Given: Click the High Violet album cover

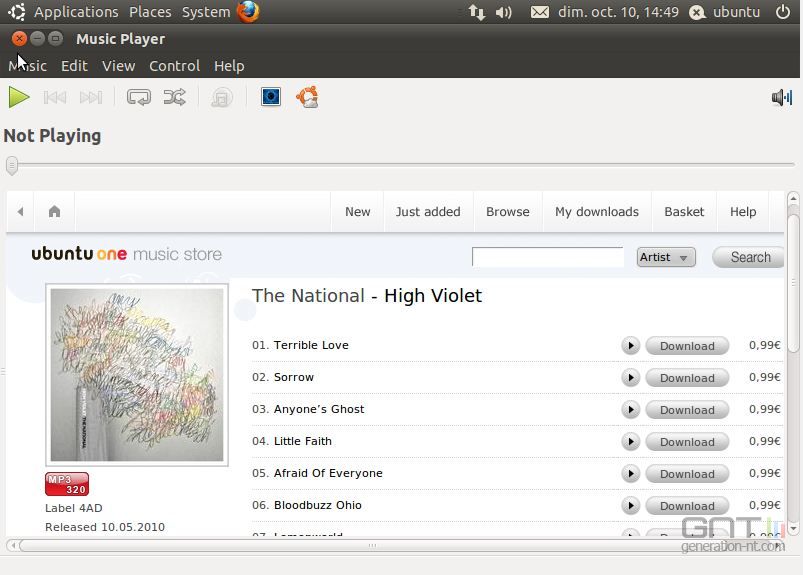Looking at the screenshot, I should click(x=137, y=375).
